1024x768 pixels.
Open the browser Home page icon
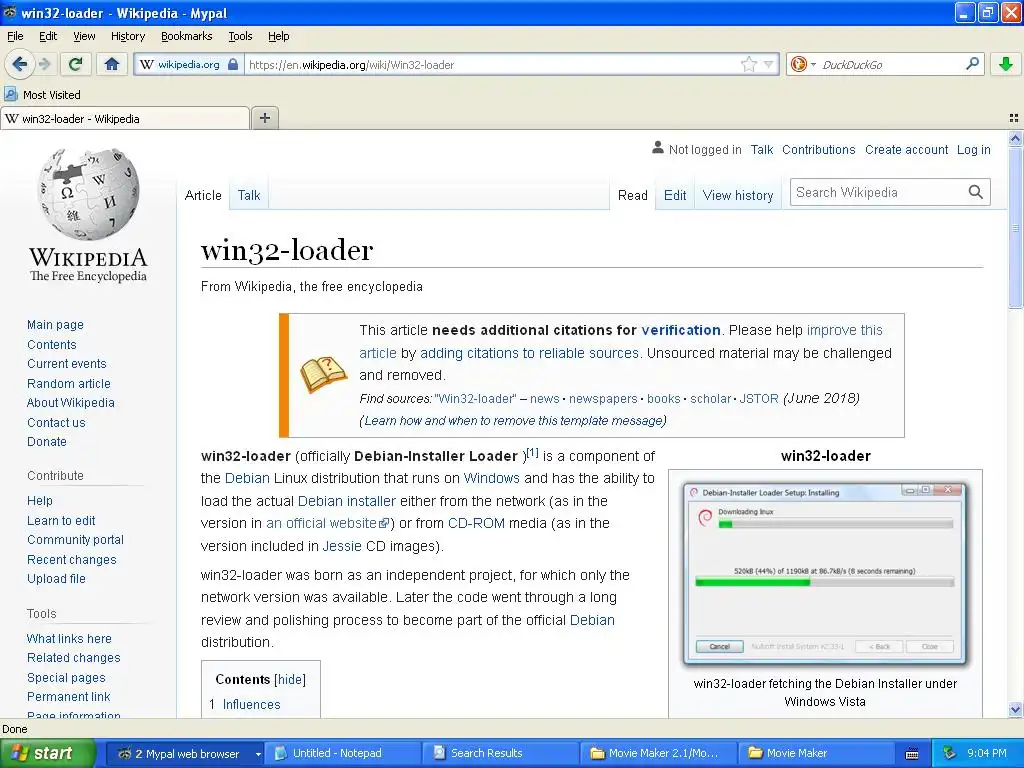point(112,64)
